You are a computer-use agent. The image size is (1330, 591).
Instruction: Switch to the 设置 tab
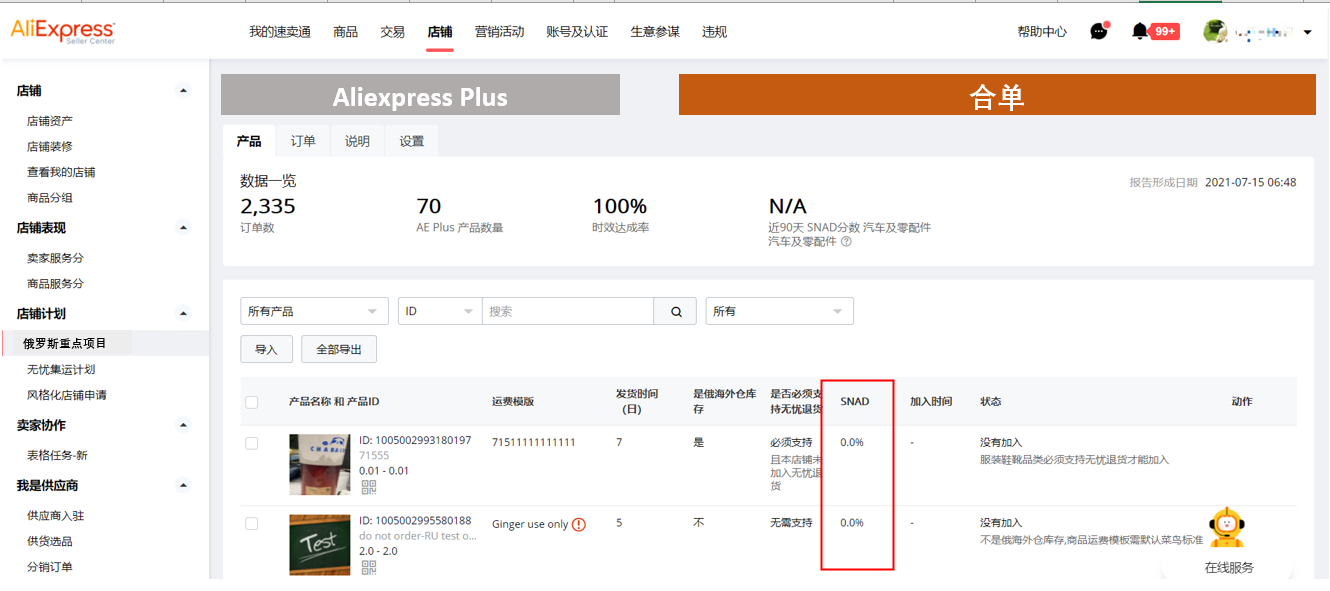tap(412, 141)
